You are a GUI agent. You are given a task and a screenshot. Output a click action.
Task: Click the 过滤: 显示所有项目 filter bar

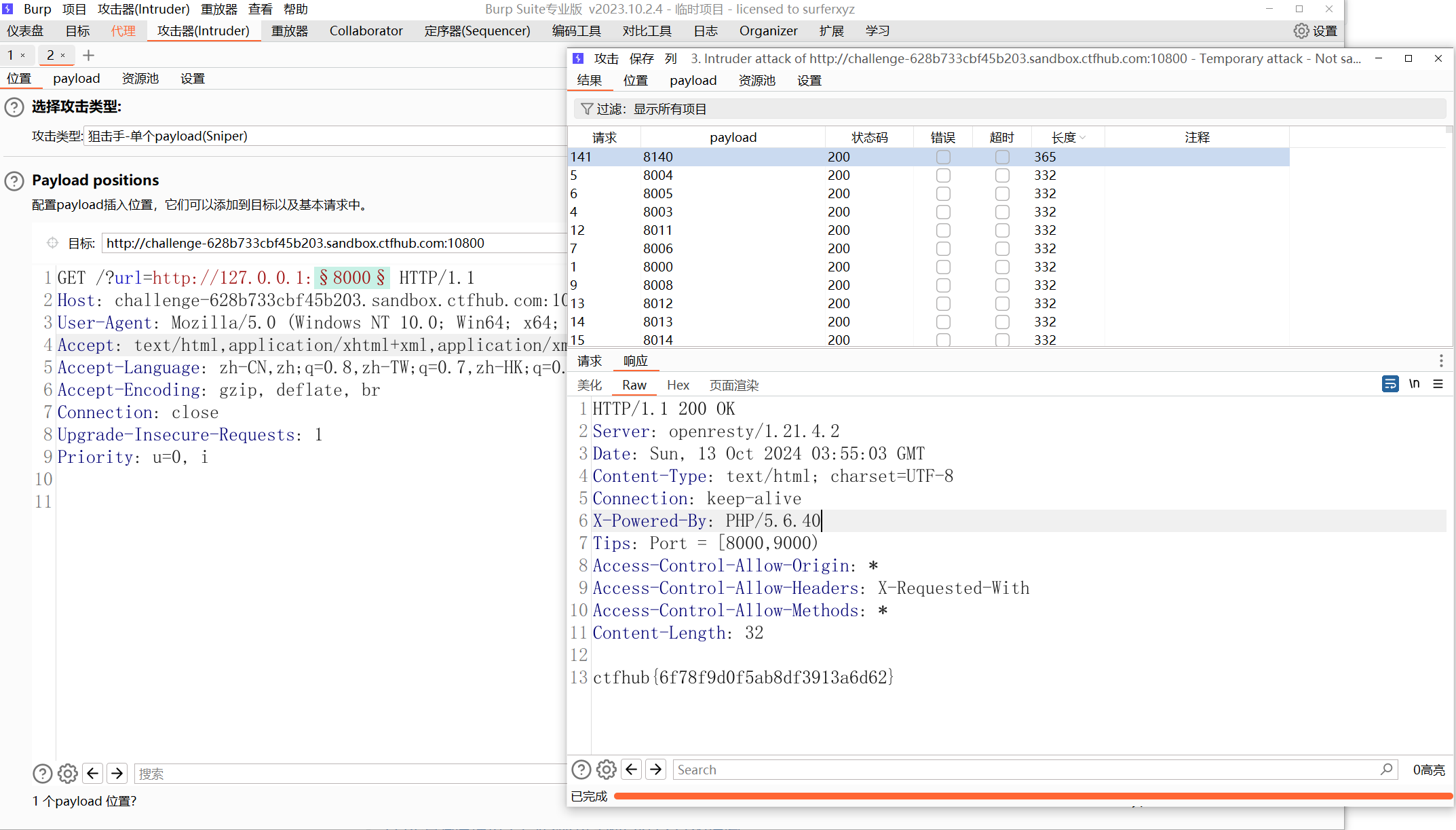[1010, 109]
